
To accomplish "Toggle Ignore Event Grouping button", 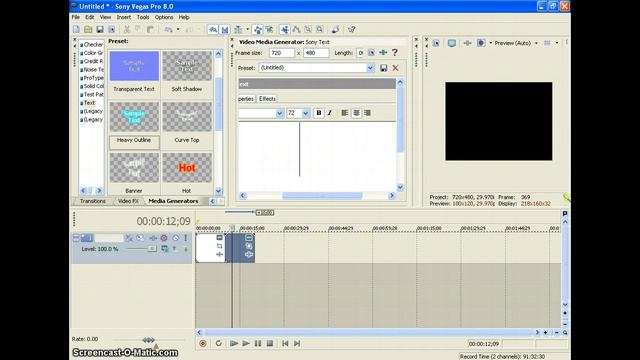I will point(269,29).
